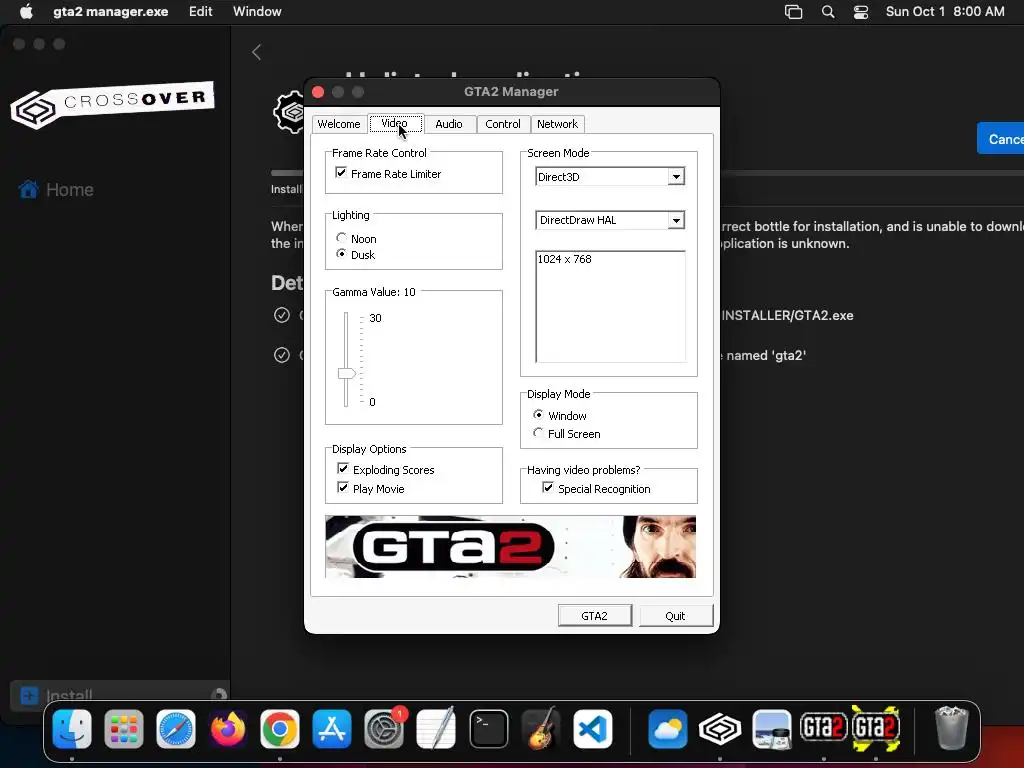The height and width of the screenshot is (768, 1024).
Task: Open the App Store dock icon
Action: tap(332, 729)
